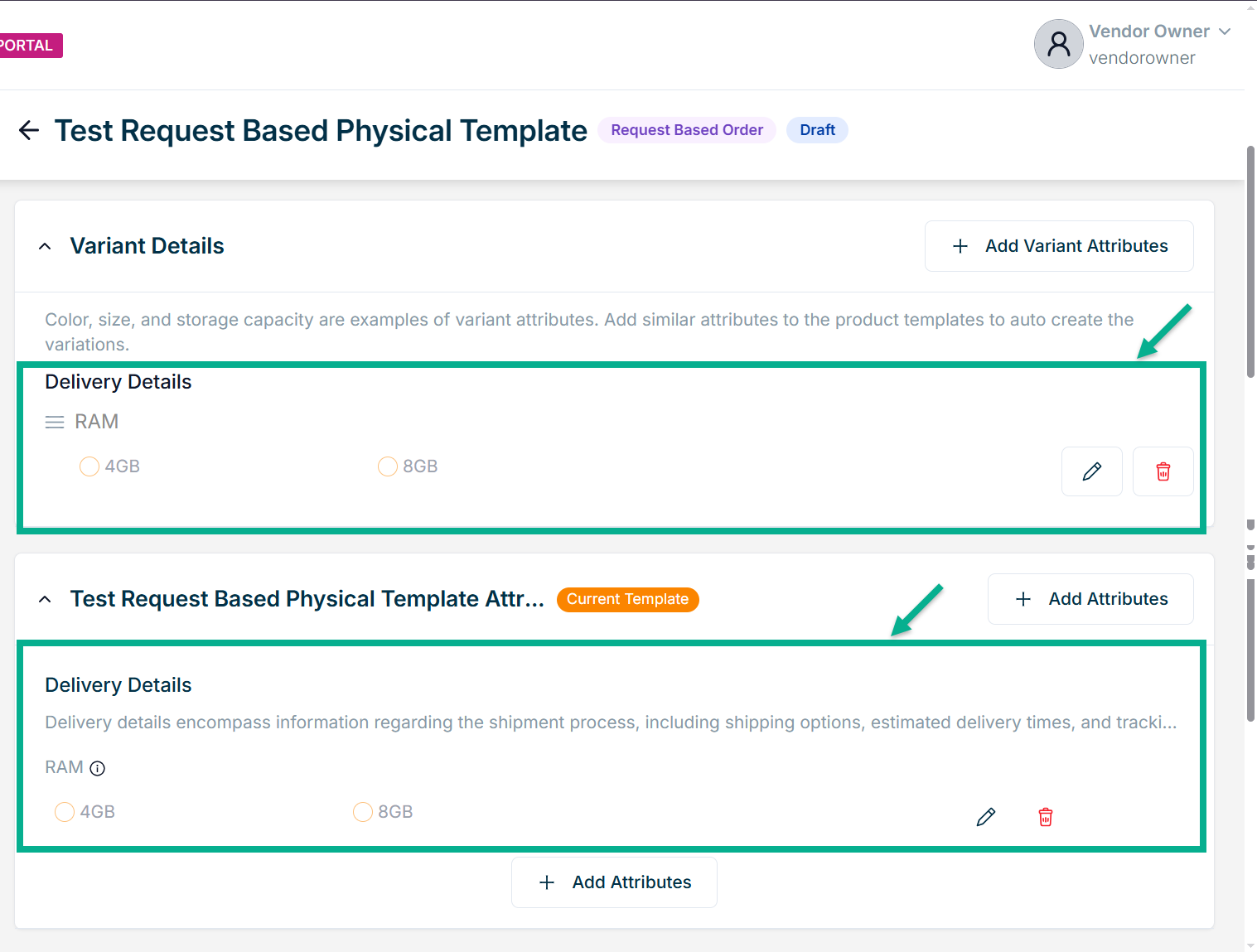Viewport: 1257px width, 952px height.
Task: Click the RAM drag handle icon
Action: click(x=55, y=423)
